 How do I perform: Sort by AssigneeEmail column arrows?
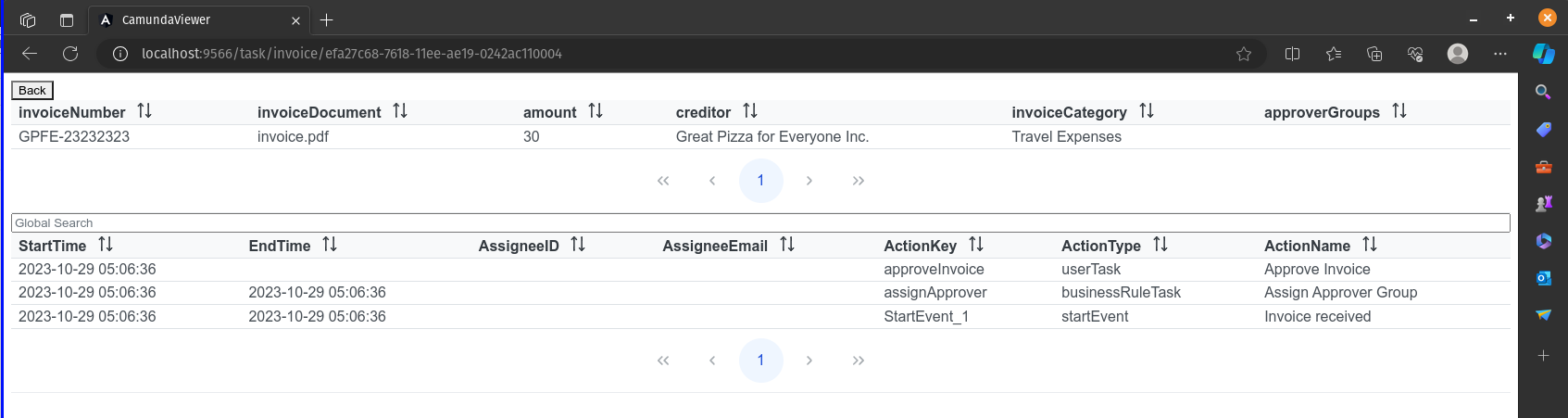coord(787,245)
